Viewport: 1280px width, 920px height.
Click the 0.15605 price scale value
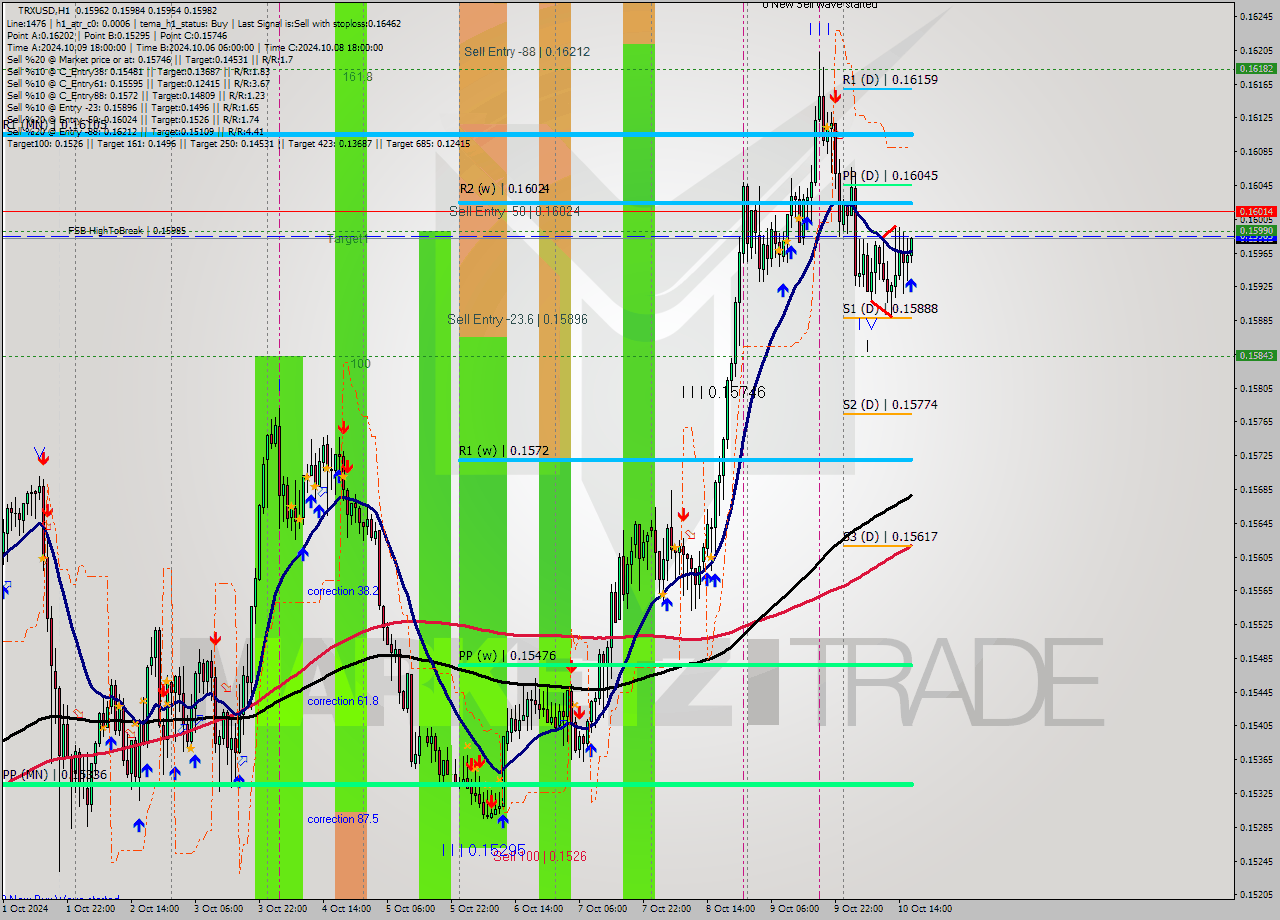1256,557
